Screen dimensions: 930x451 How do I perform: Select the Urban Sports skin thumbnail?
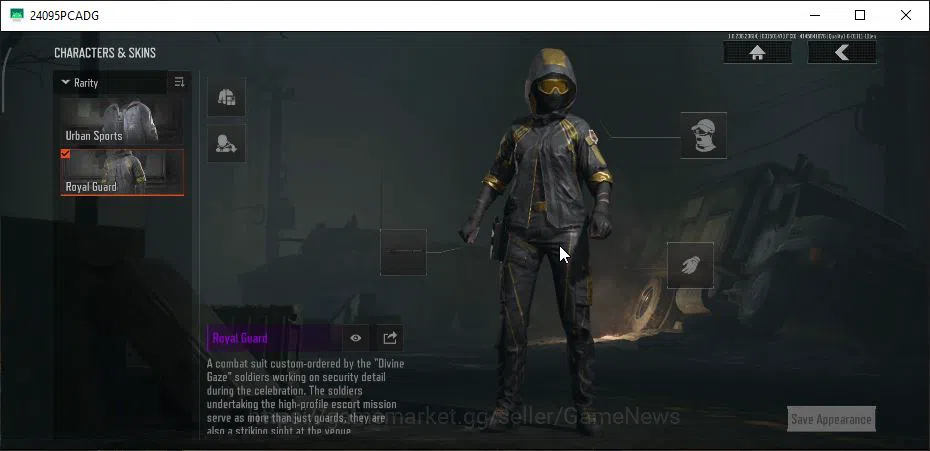(x=122, y=122)
